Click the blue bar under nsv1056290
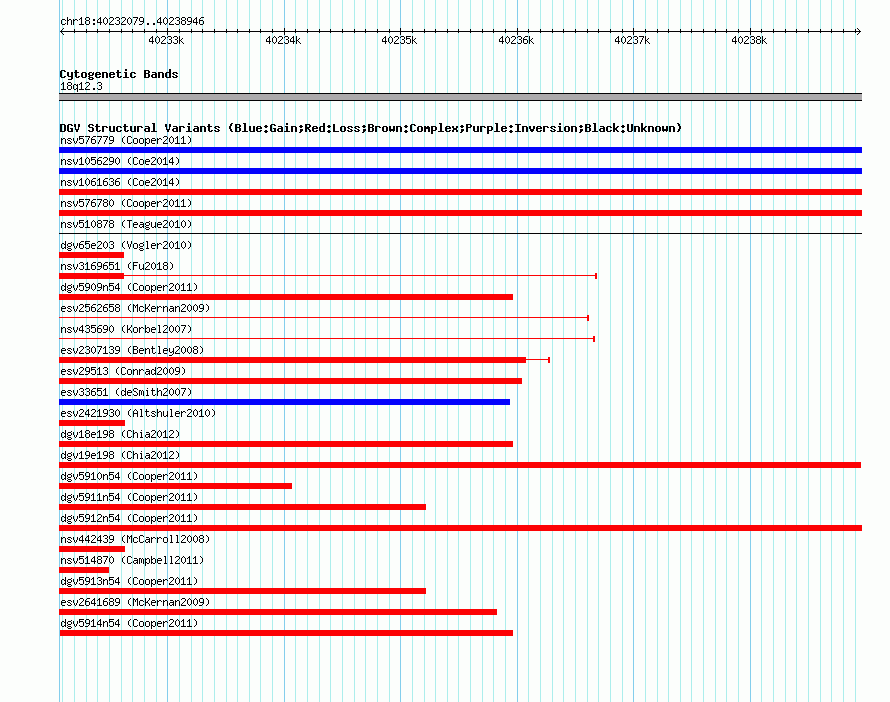 [x=460, y=171]
